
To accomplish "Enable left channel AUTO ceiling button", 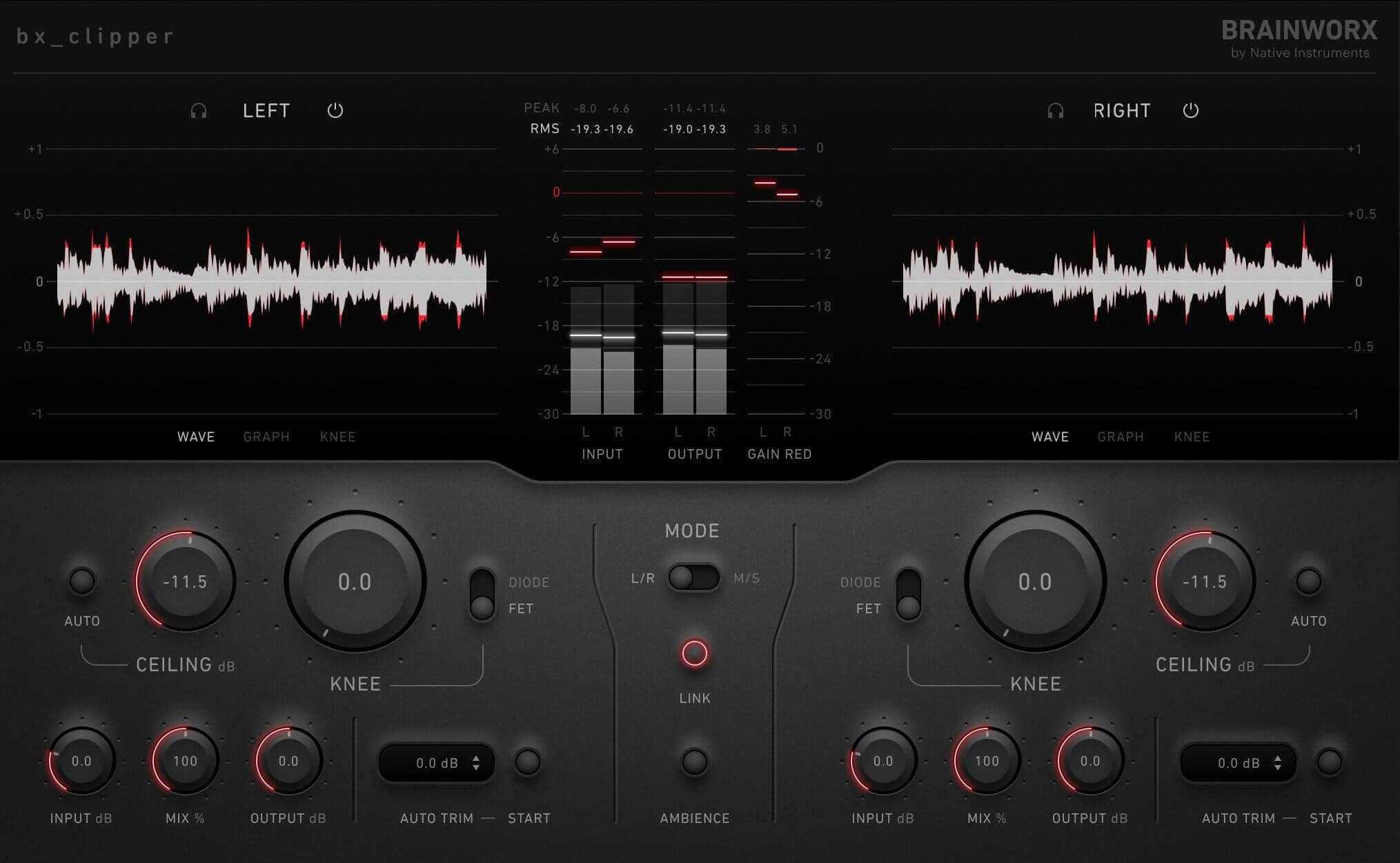I will pyautogui.click(x=82, y=582).
